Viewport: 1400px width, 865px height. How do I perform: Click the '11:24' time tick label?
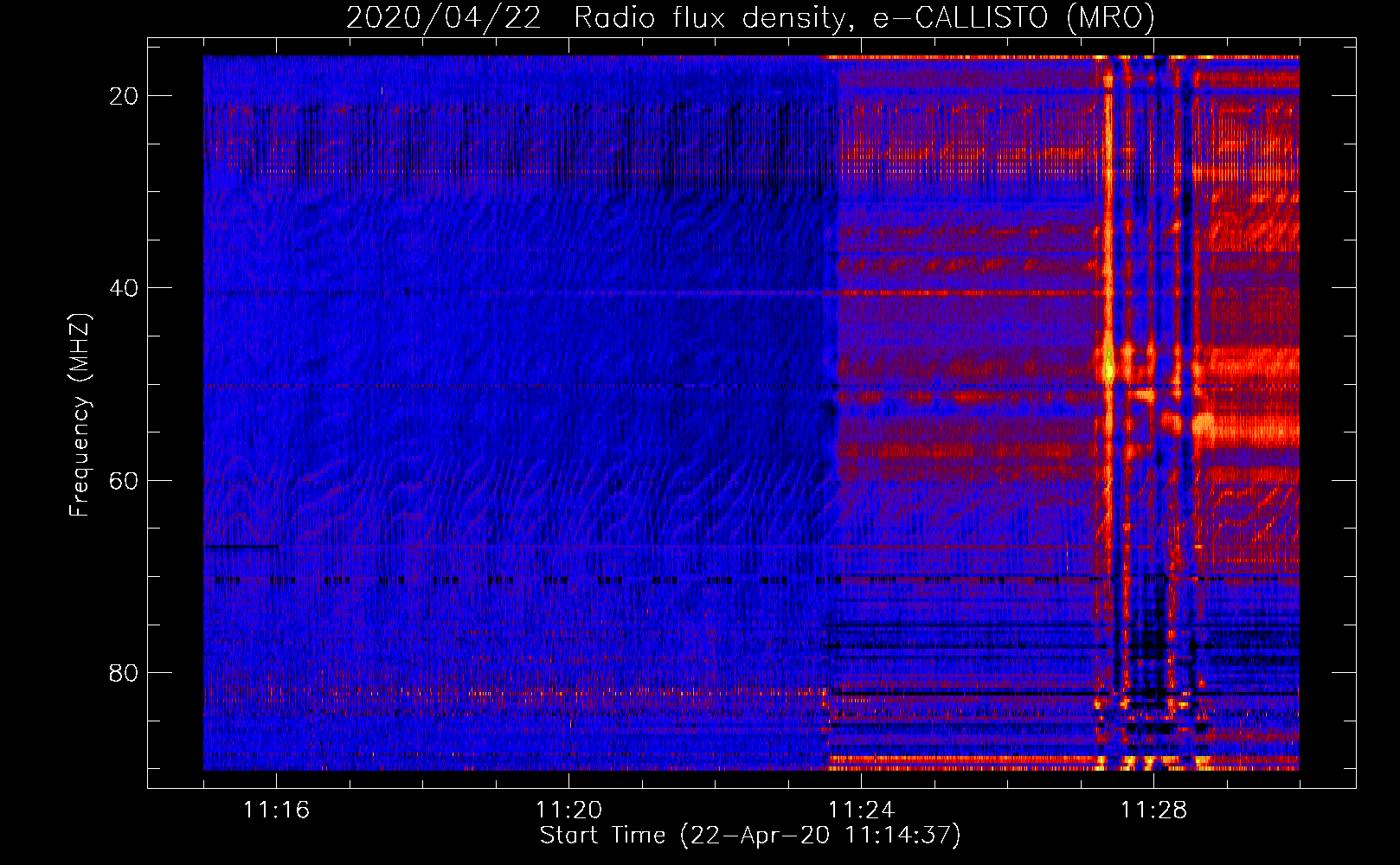pyautogui.click(x=861, y=810)
